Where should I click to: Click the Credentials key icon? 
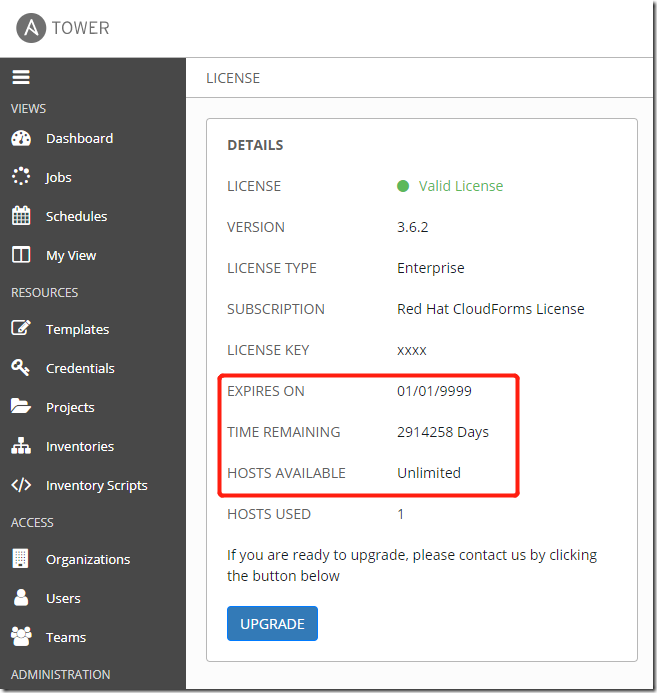tap(21, 368)
